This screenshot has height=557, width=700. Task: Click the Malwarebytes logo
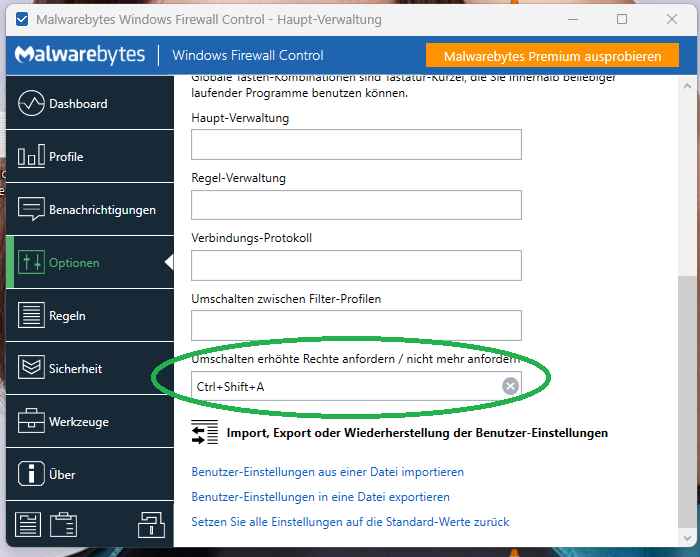pos(80,55)
